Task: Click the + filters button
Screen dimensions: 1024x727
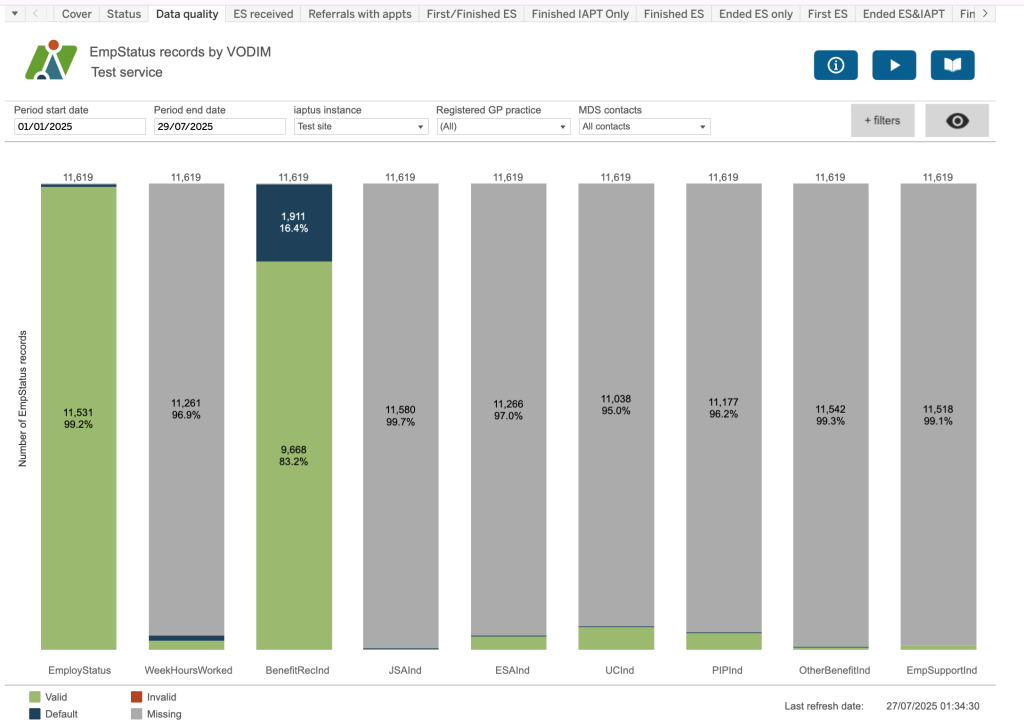Action: [x=882, y=121]
